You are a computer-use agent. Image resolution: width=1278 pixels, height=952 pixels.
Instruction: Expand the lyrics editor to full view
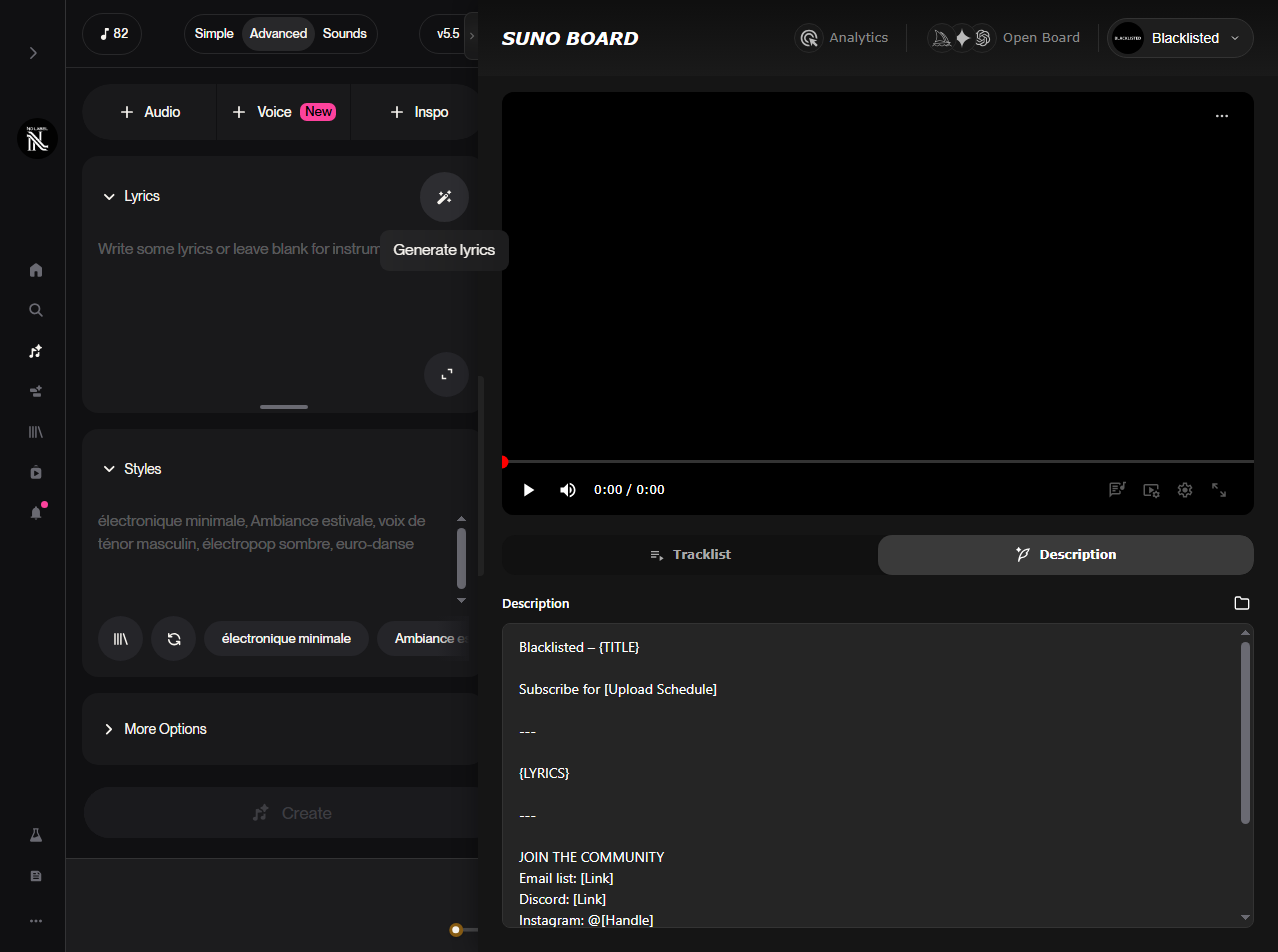tap(447, 374)
